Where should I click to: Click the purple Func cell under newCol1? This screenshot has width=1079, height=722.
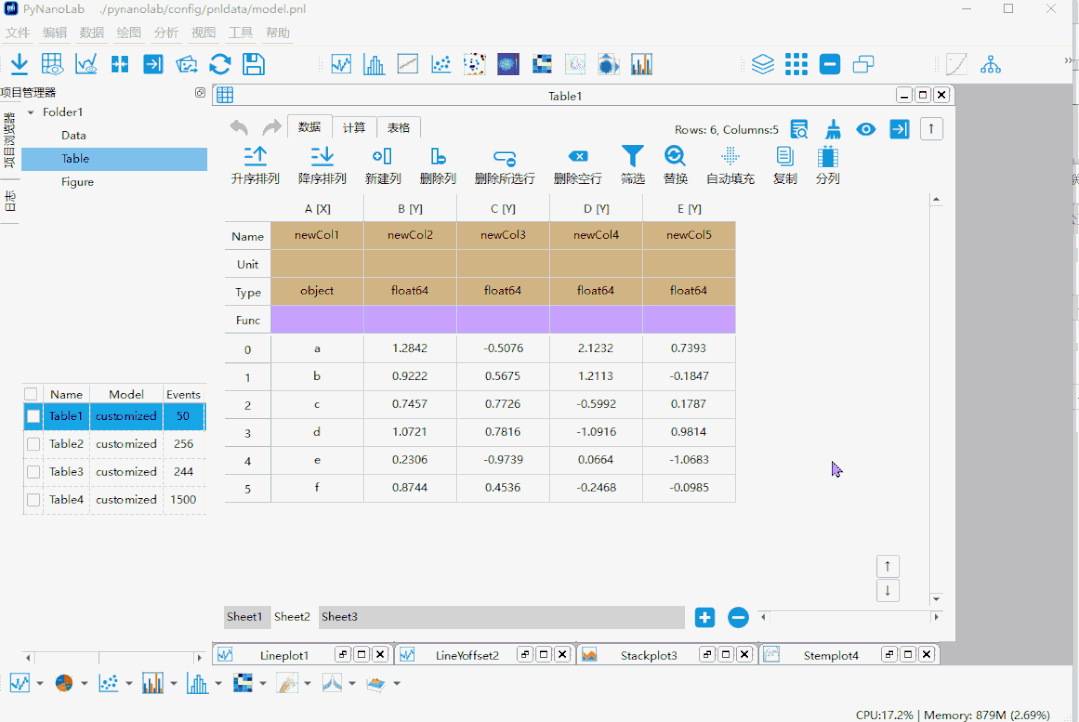[317, 320]
